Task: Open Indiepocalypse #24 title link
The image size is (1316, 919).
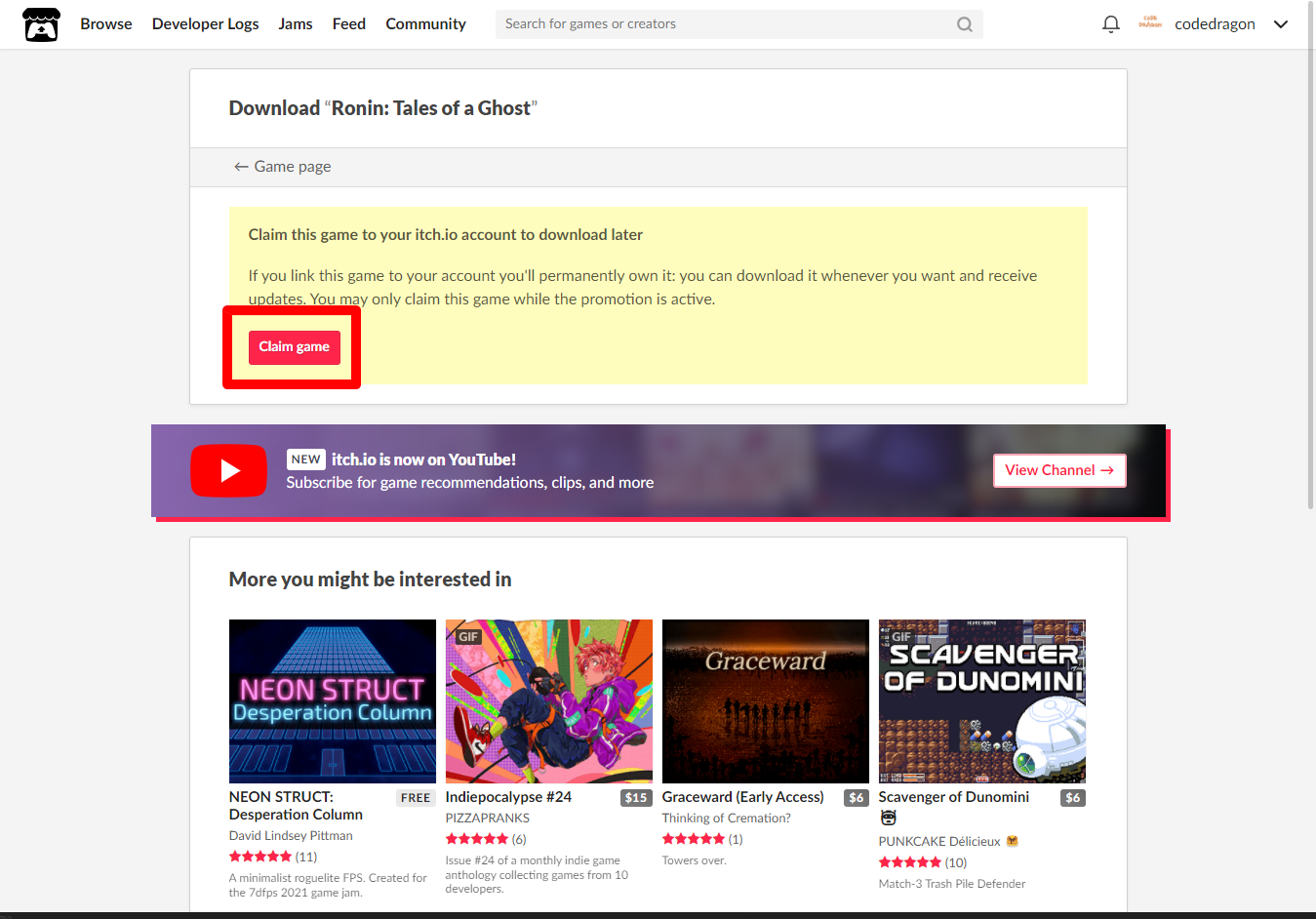Action: (508, 797)
